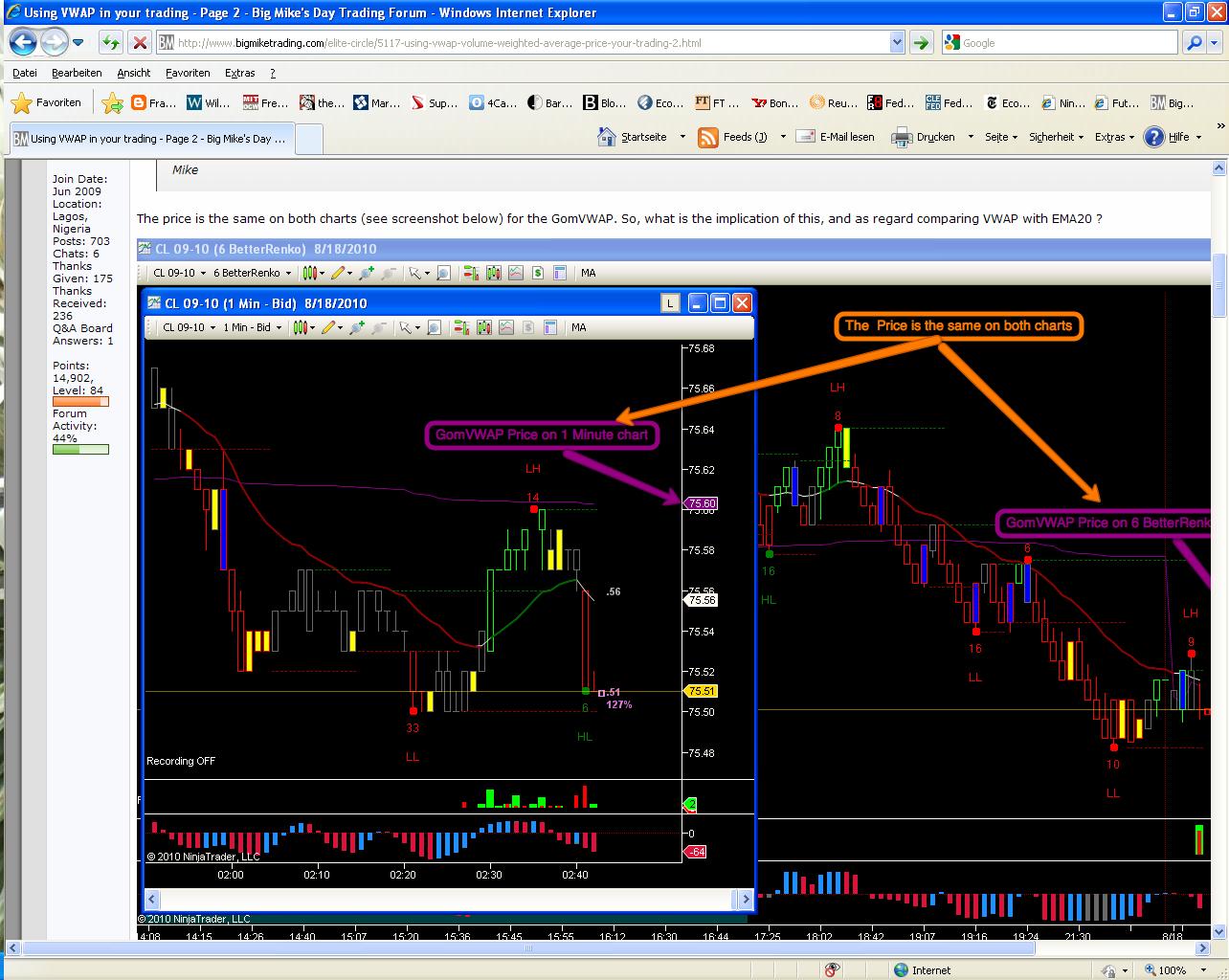Open Favoriten star panel
The height and width of the screenshot is (980, 1229).
[x=46, y=102]
